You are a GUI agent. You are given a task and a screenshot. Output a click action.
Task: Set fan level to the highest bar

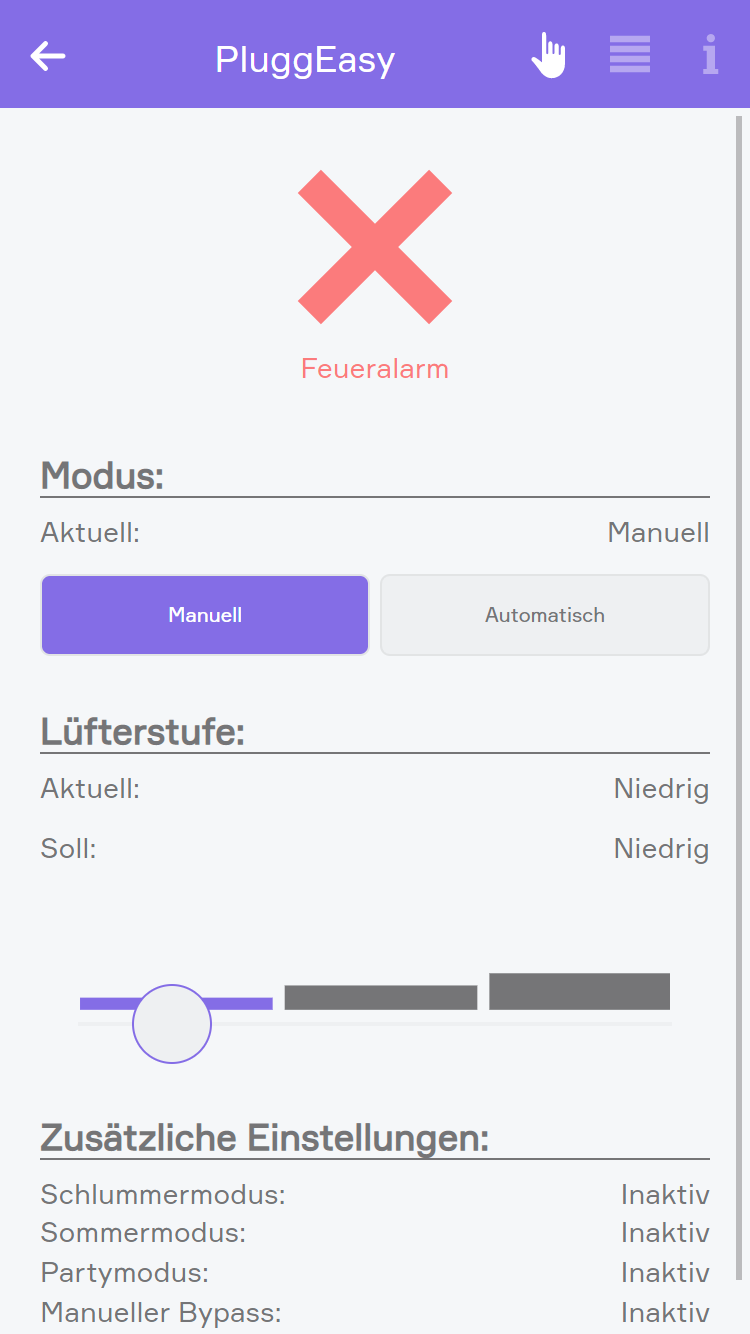tap(579, 991)
